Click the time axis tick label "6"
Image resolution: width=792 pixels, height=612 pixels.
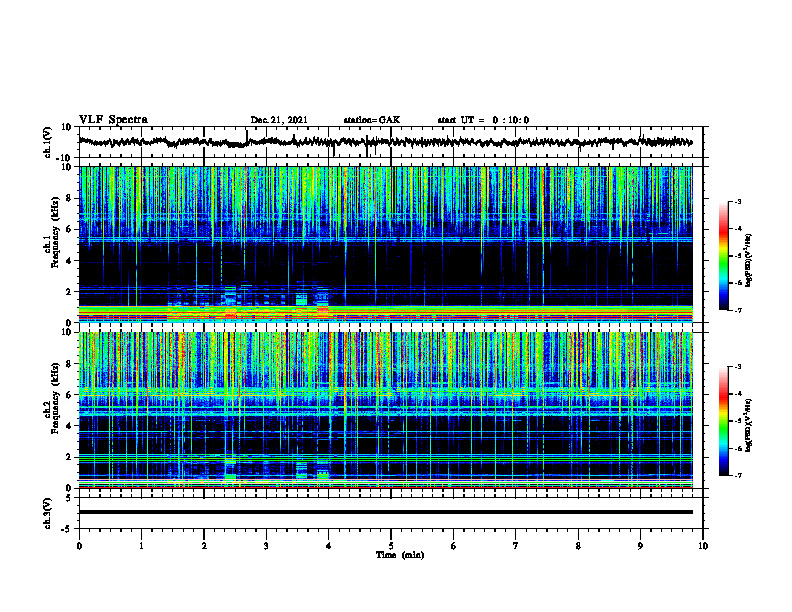[x=454, y=546]
